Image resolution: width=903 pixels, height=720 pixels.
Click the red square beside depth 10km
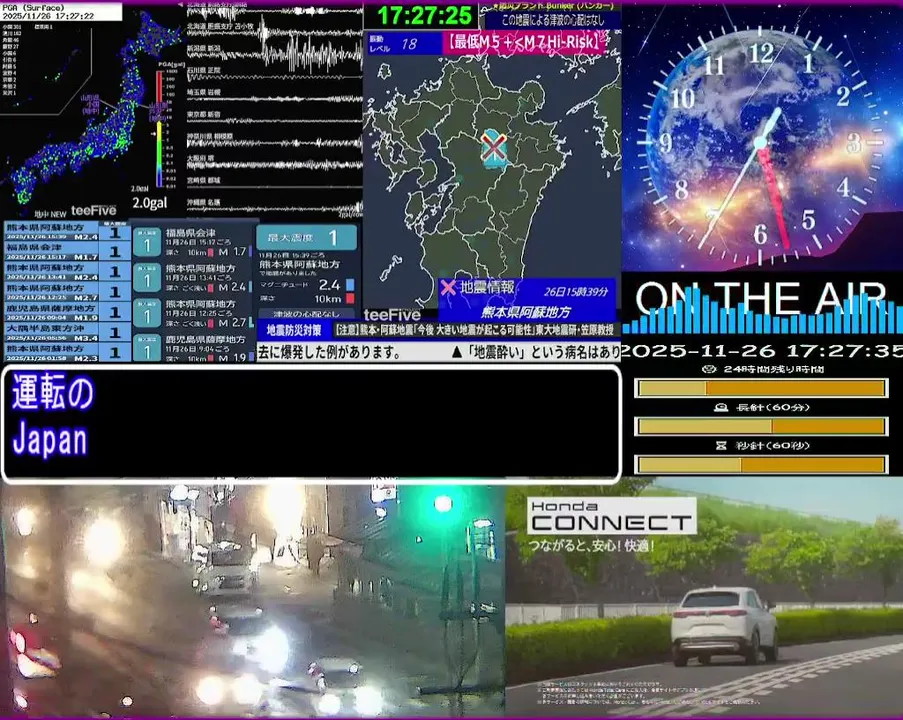tap(350, 298)
